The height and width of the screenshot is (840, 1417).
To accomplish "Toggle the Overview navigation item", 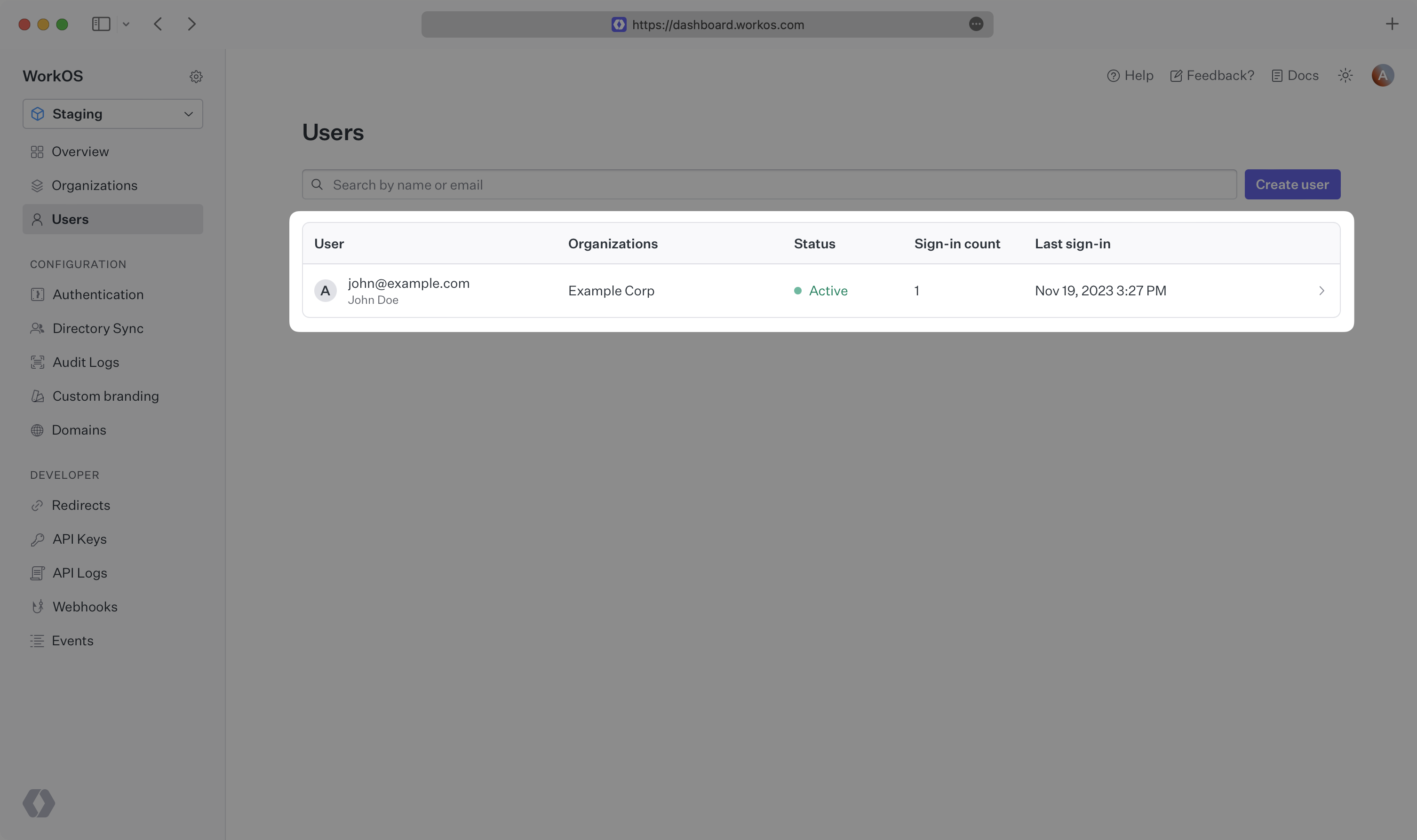I will (x=79, y=152).
